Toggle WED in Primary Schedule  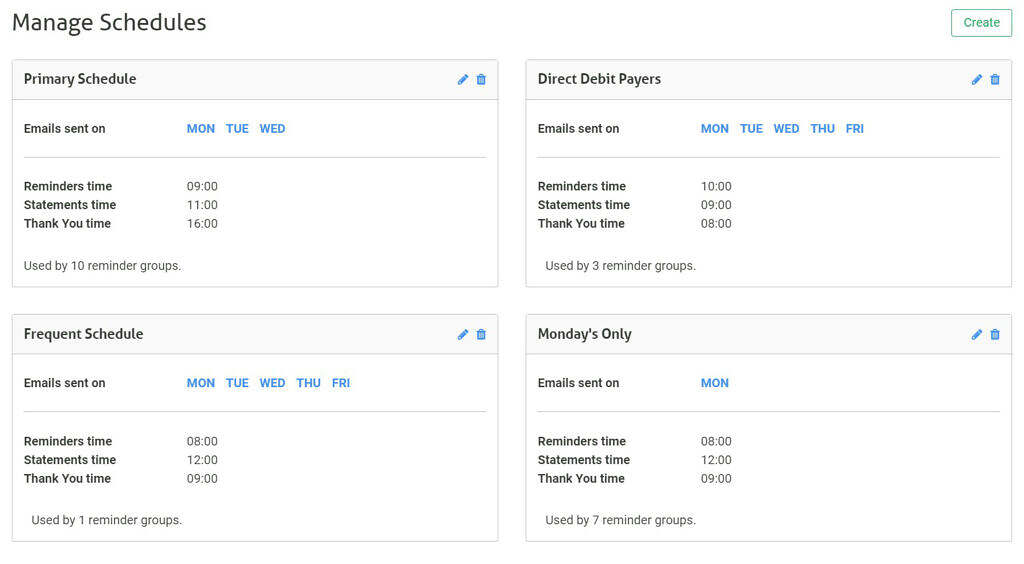(272, 129)
